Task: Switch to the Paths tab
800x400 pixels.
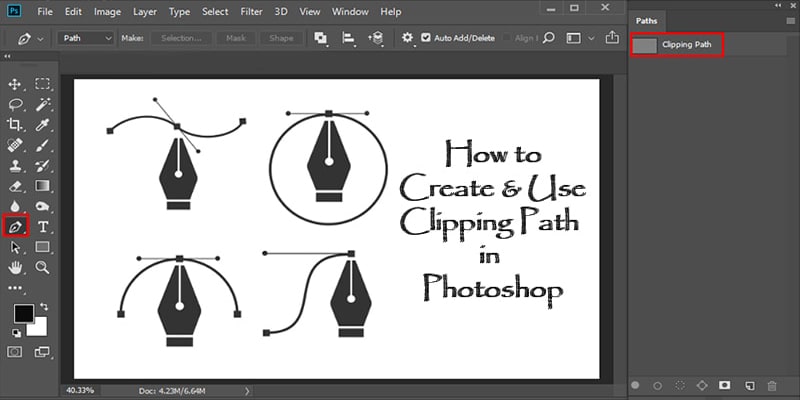Action: coord(646,21)
